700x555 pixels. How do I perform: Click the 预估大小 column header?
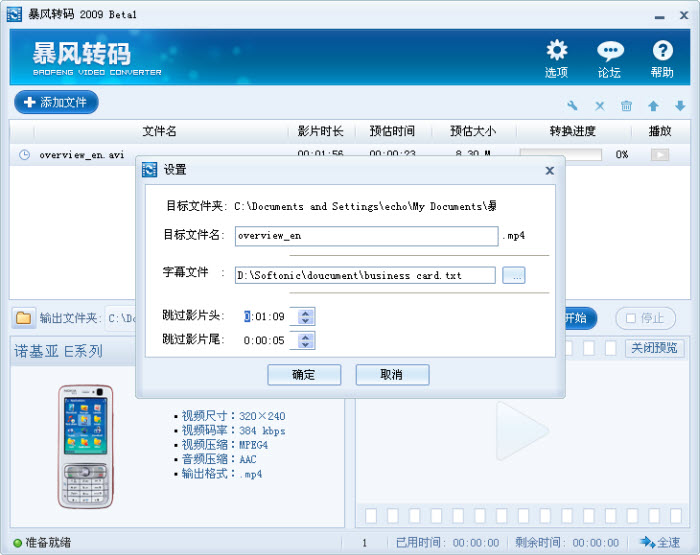pos(473,131)
